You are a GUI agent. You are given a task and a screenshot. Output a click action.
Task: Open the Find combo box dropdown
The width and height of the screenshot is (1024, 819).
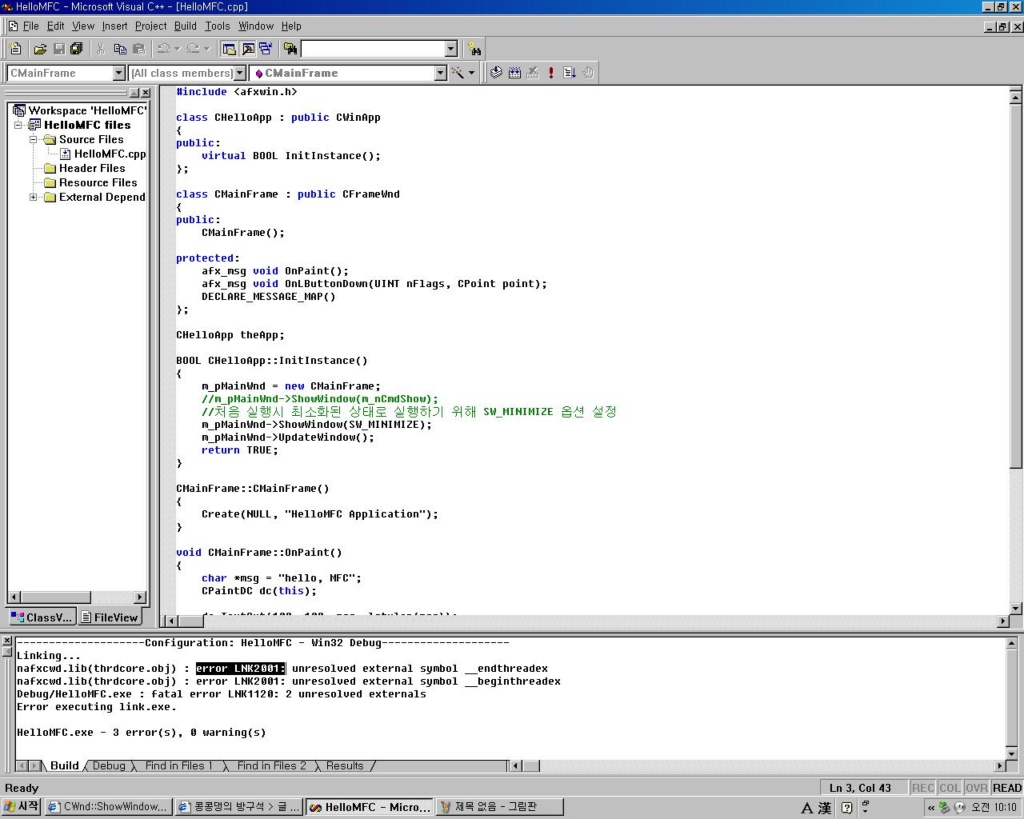451,49
